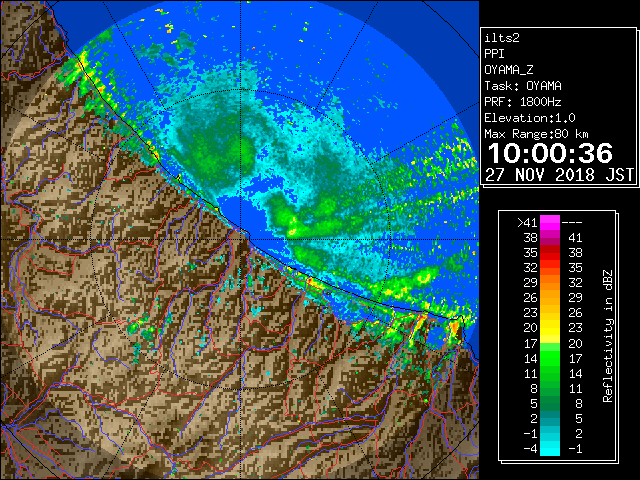The height and width of the screenshot is (480, 640).
Task: Click the 'ilts2' label in the info box
Action: [502, 38]
